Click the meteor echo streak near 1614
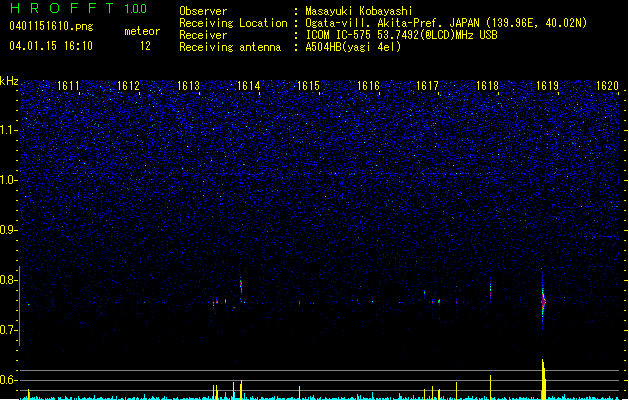The height and width of the screenshot is (400, 629). (x=241, y=287)
